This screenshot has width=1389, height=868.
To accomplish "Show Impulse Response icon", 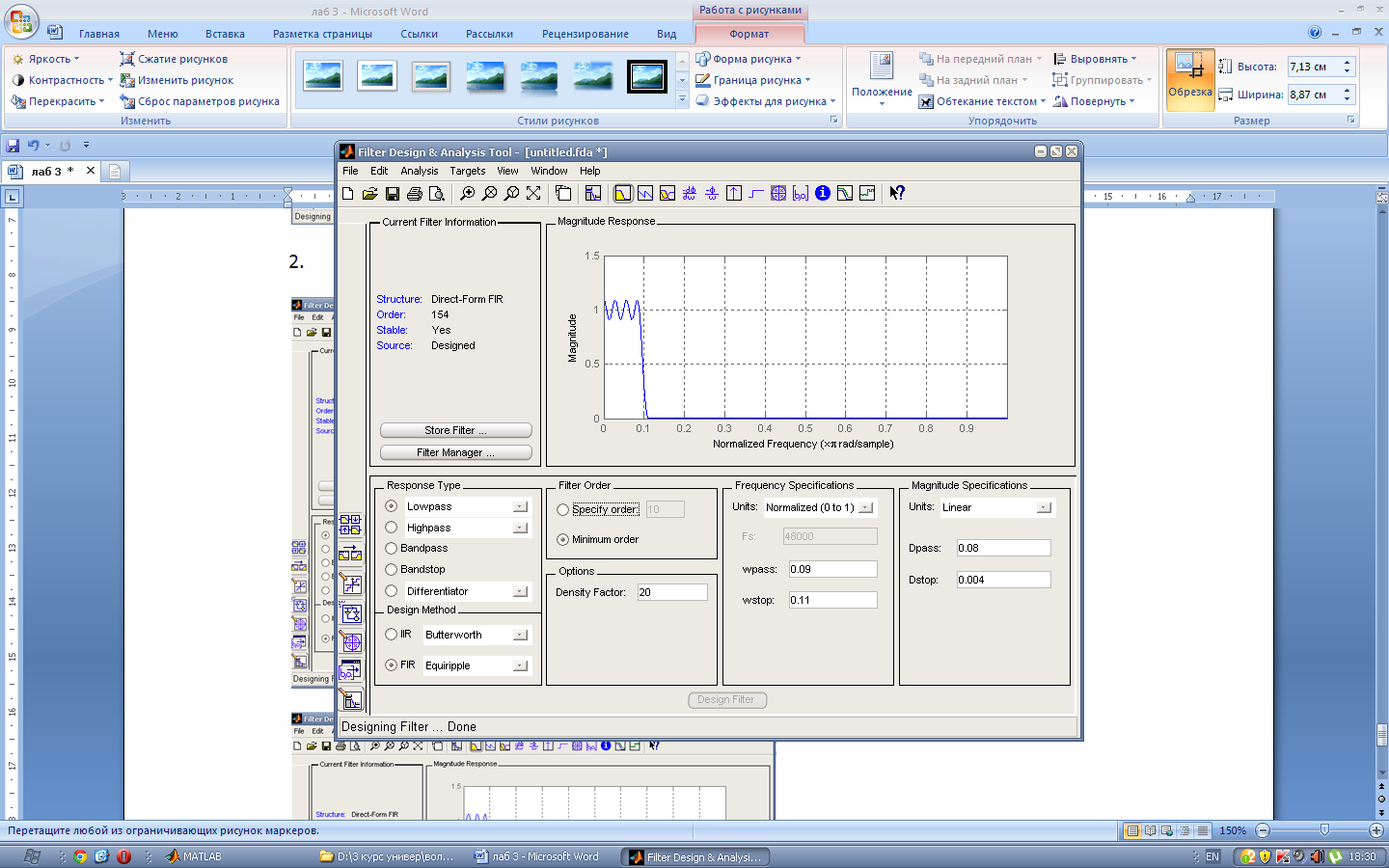I will point(734,194).
